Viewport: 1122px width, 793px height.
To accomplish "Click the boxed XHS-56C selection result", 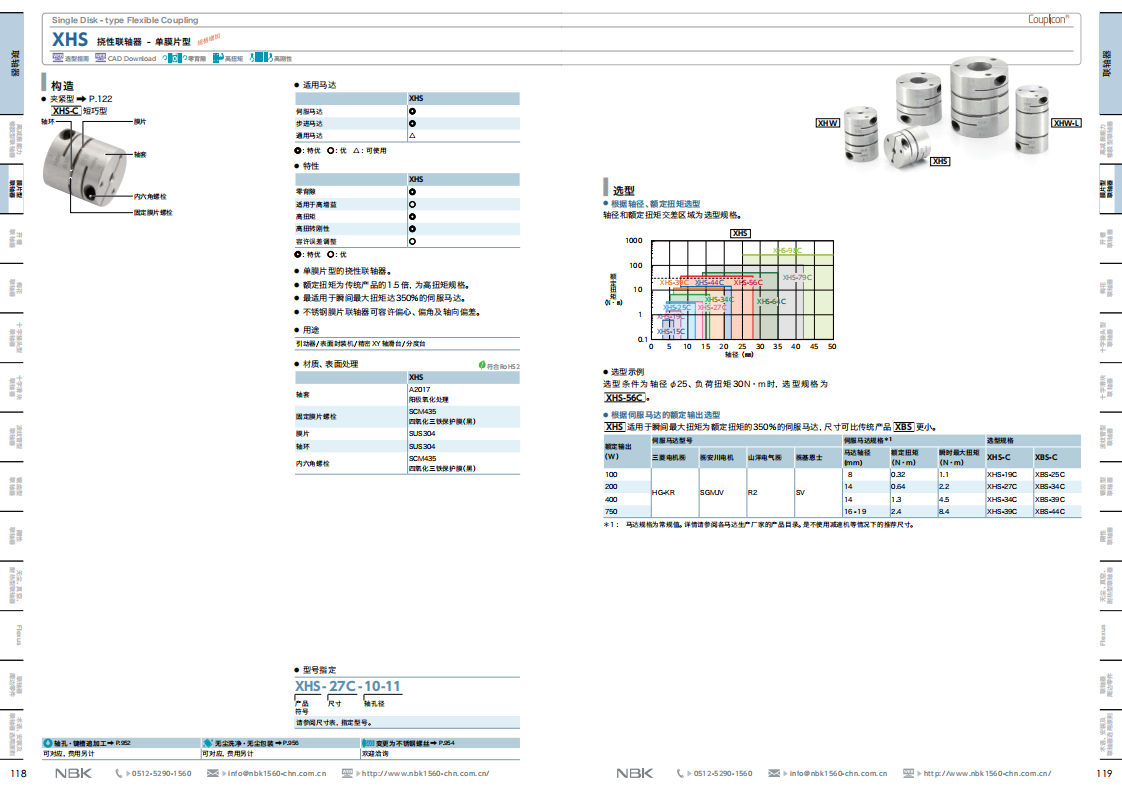I will click(625, 398).
